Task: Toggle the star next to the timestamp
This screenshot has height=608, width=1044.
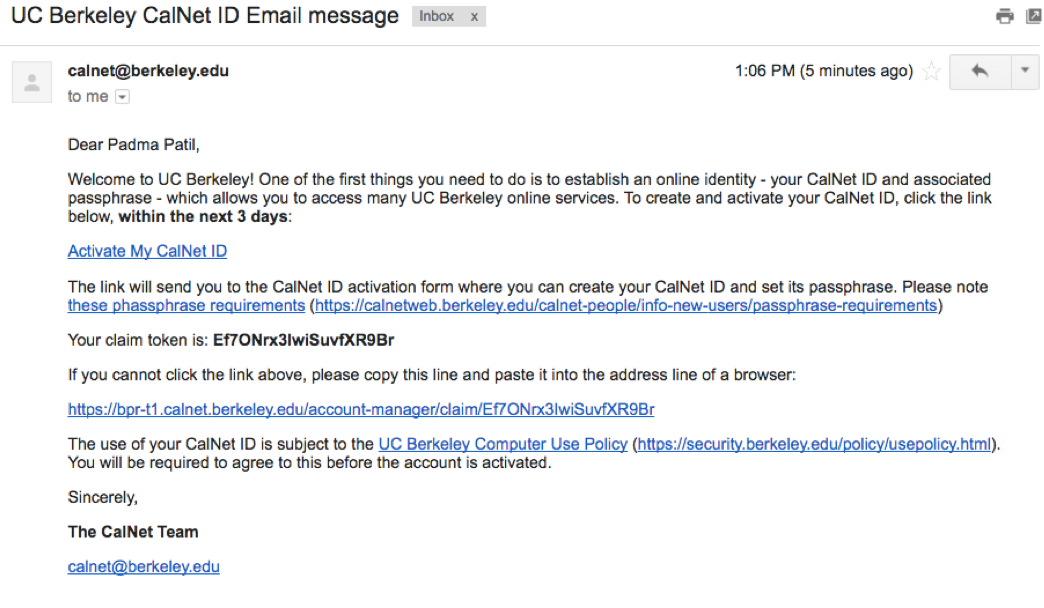Action: point(931,71)
